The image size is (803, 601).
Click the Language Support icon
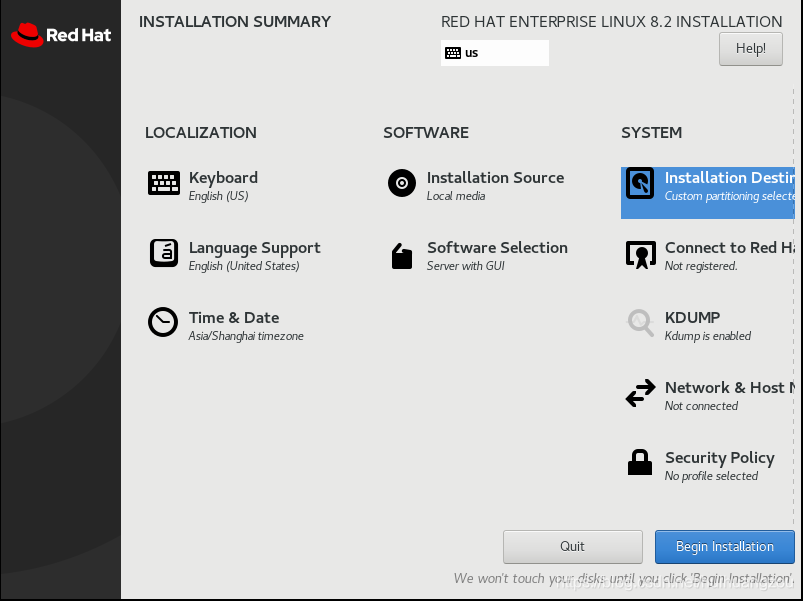tap(164, 253)
